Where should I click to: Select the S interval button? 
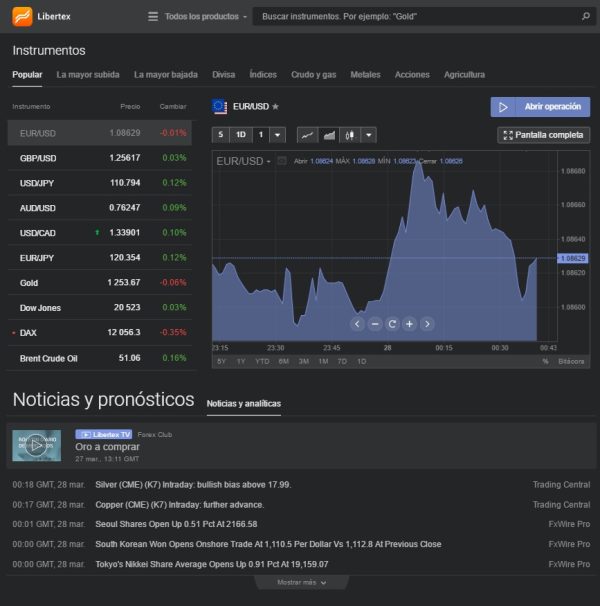point(220,135)
